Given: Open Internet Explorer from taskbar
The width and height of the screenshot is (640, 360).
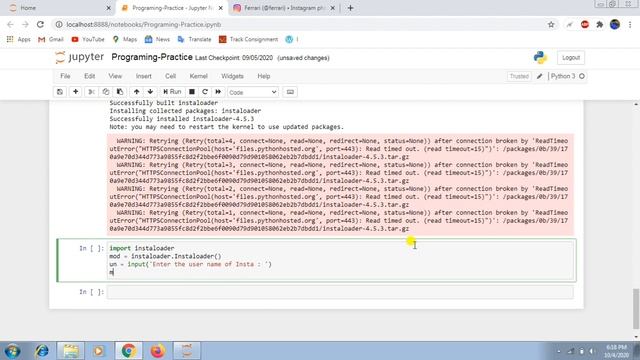Looking at the screenshot, I should (x=42, y=351).
